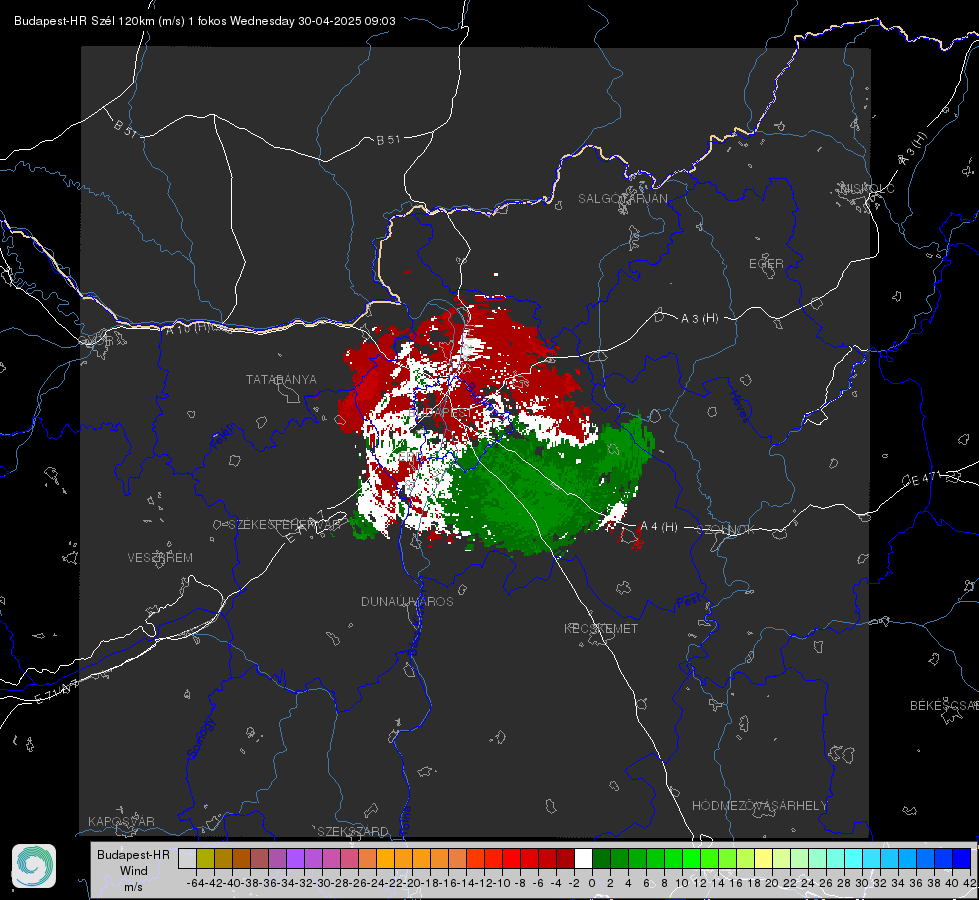Click the swirl logo icon at bottom left
Screen dimensions: 979x900
click(34, 866)
